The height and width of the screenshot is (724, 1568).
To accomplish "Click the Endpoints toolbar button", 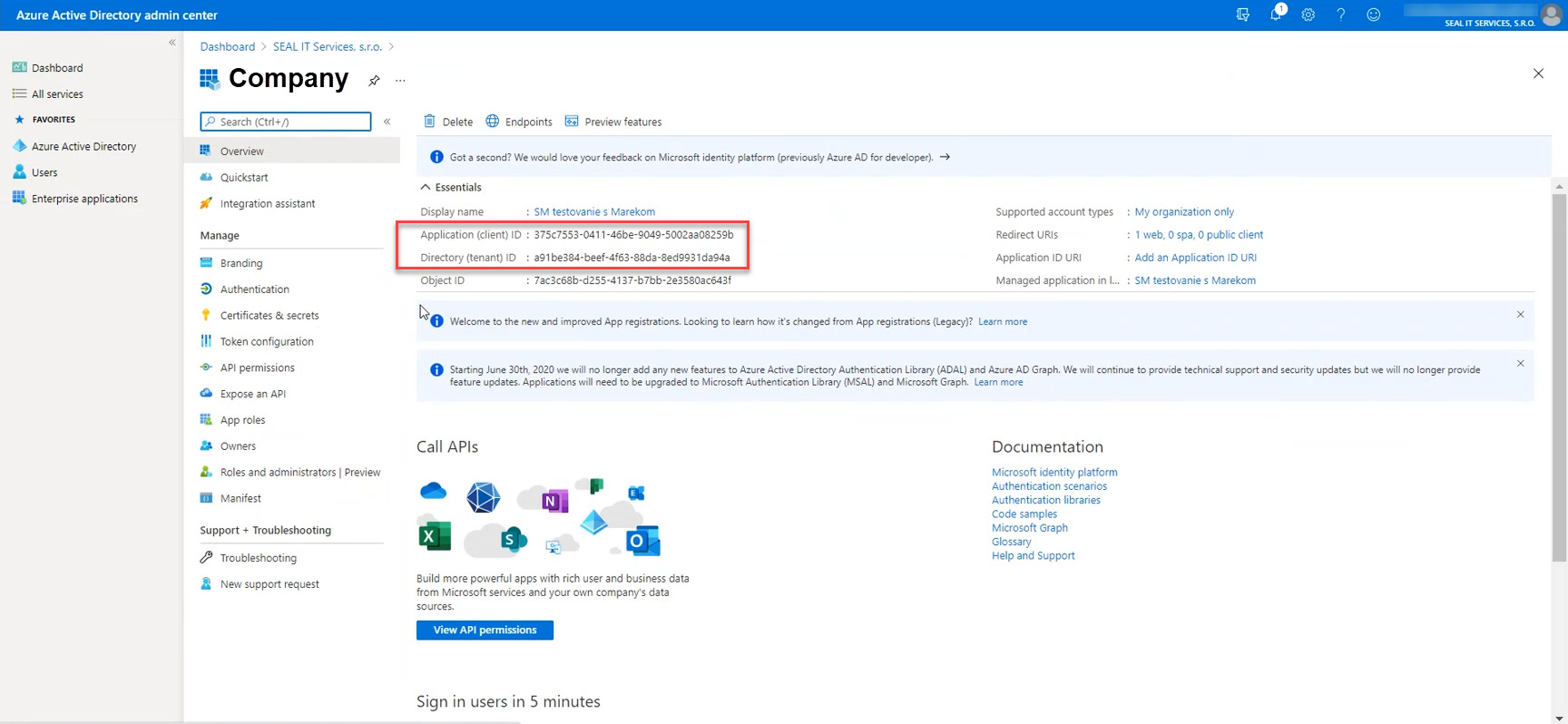I will point(519,122).
